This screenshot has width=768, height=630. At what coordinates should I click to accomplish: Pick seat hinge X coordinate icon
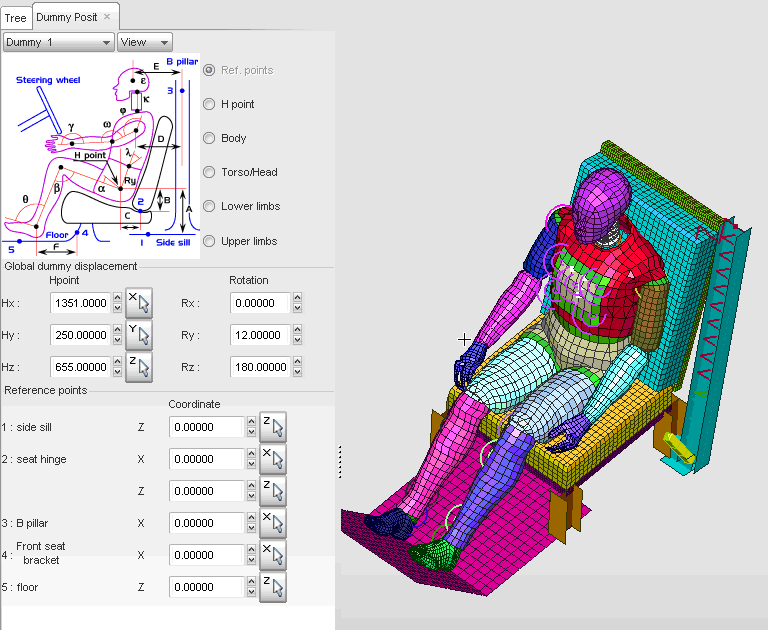coord(272,459)
